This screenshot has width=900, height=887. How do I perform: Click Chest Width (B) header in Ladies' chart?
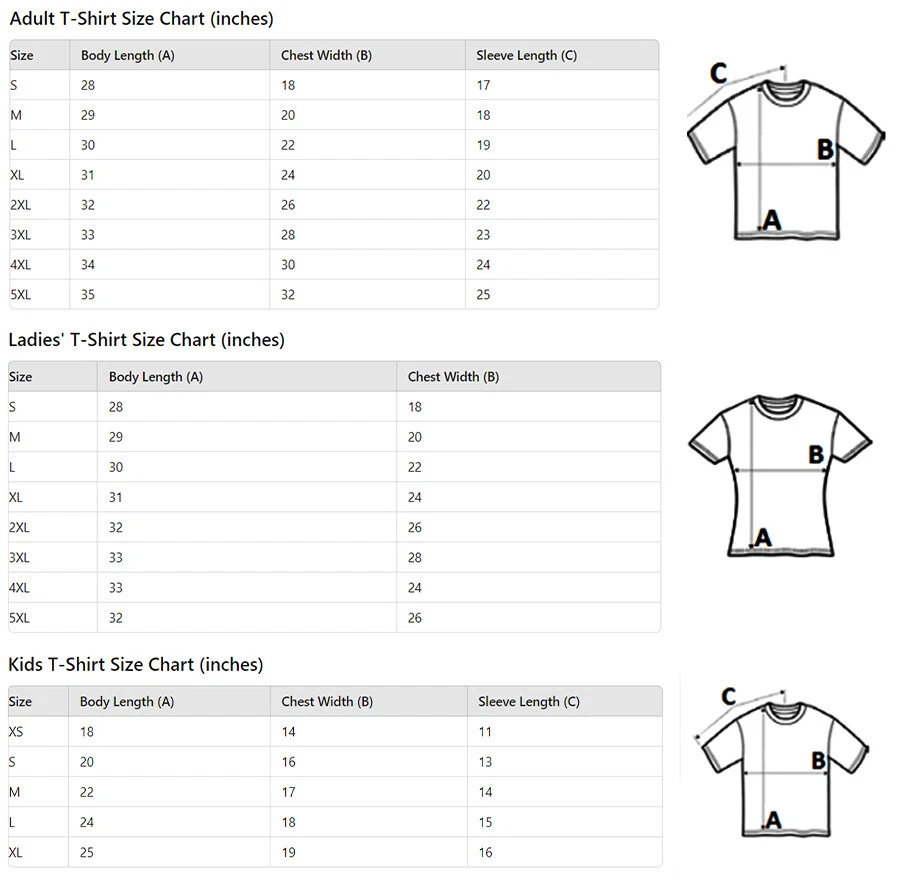pos(453,377)
